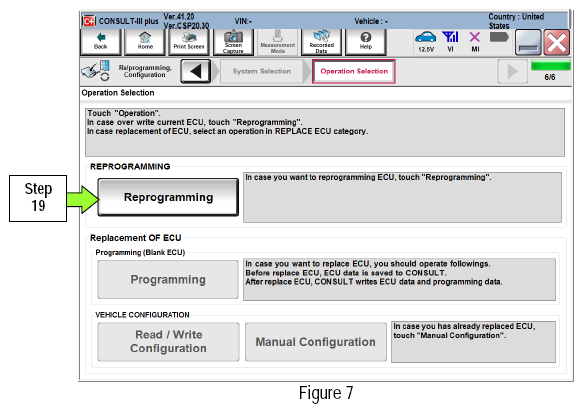
Task: Open Recorded Data icon
Action: click(x=322, y=42)
